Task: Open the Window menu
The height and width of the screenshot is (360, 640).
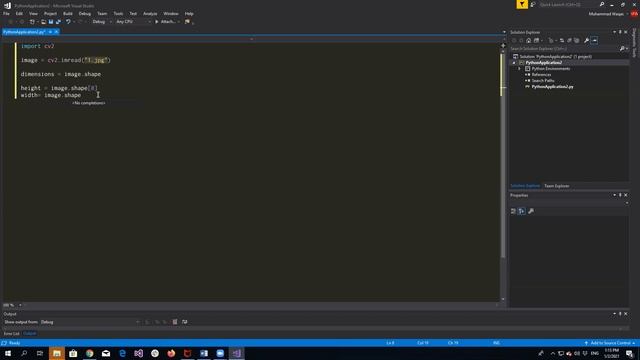Action: pos(171,13)
